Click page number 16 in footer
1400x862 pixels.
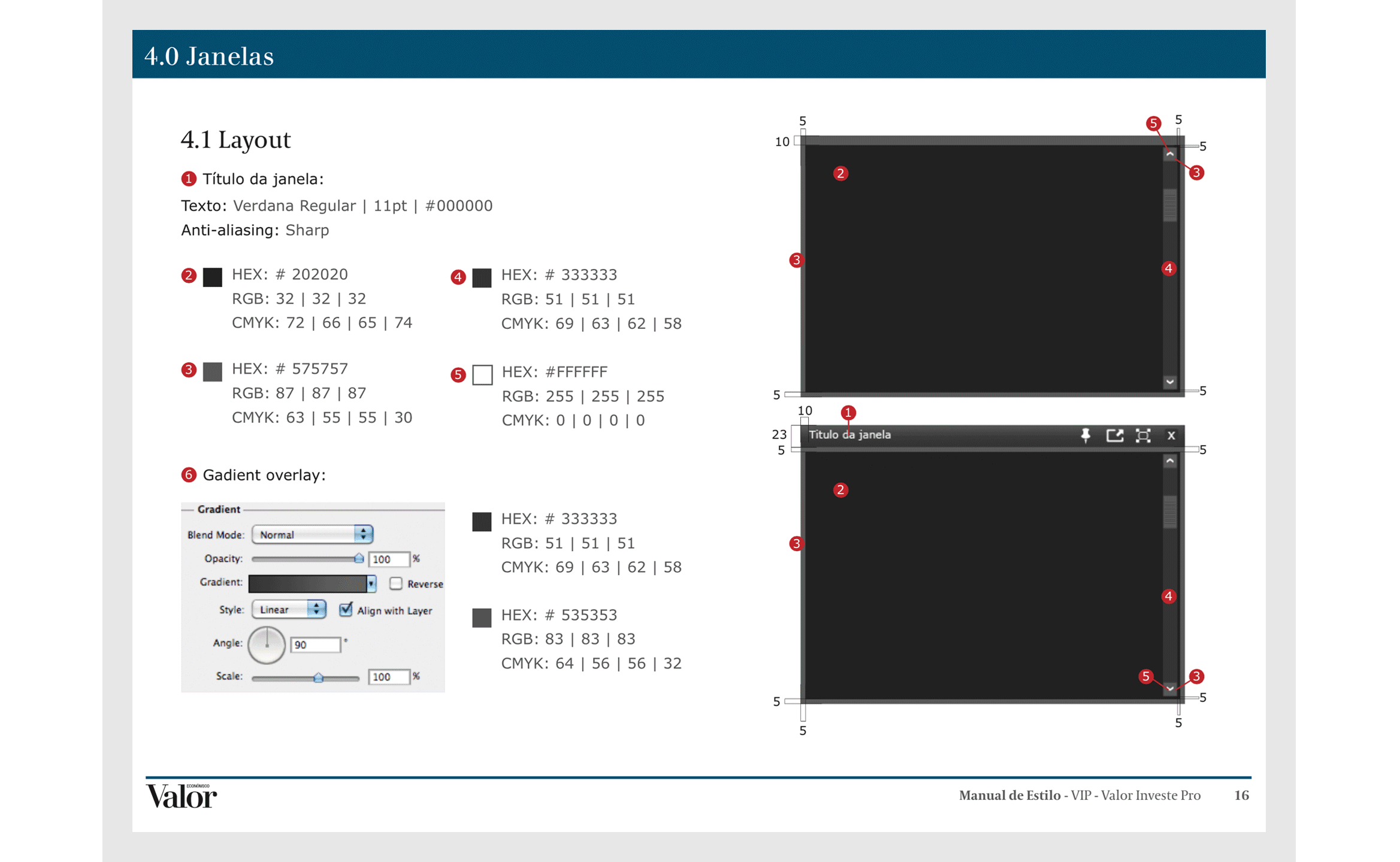(1241, 796)
